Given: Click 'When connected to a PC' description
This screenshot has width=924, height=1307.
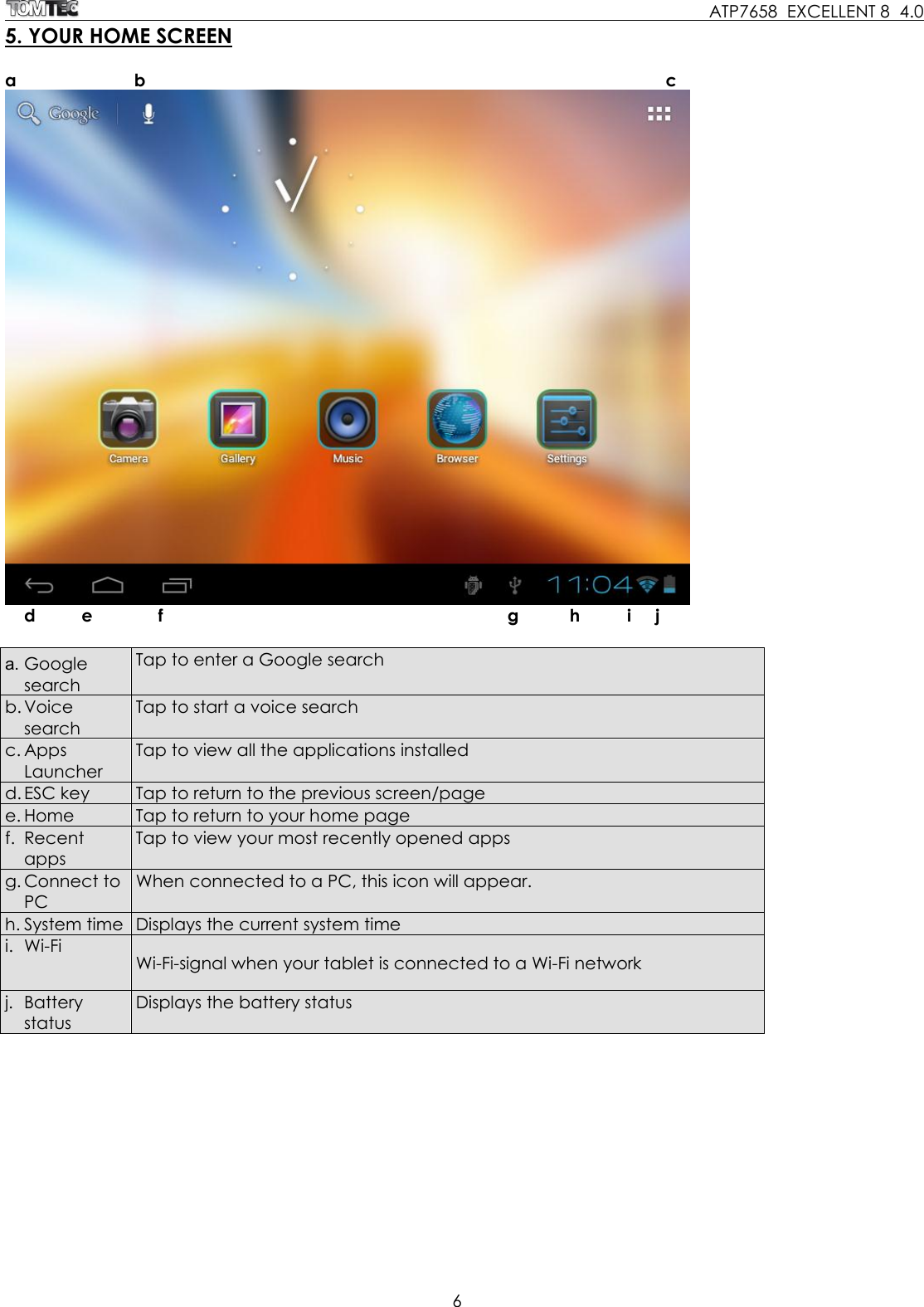Looking at the screenshot, I should pos(334,881).
